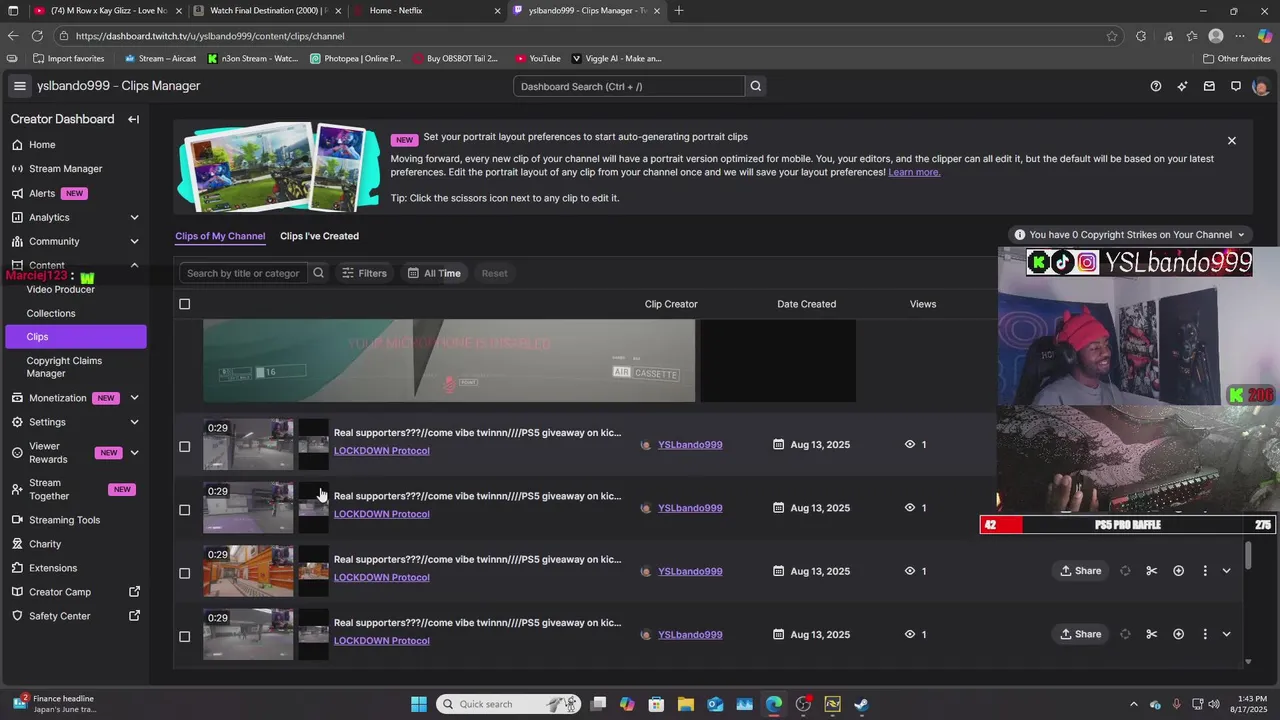Screen dimensions: 1280x720
Task: Open LOCKDOWN Protocol link on orange-thumbnail clip
Action: [381, 577]
